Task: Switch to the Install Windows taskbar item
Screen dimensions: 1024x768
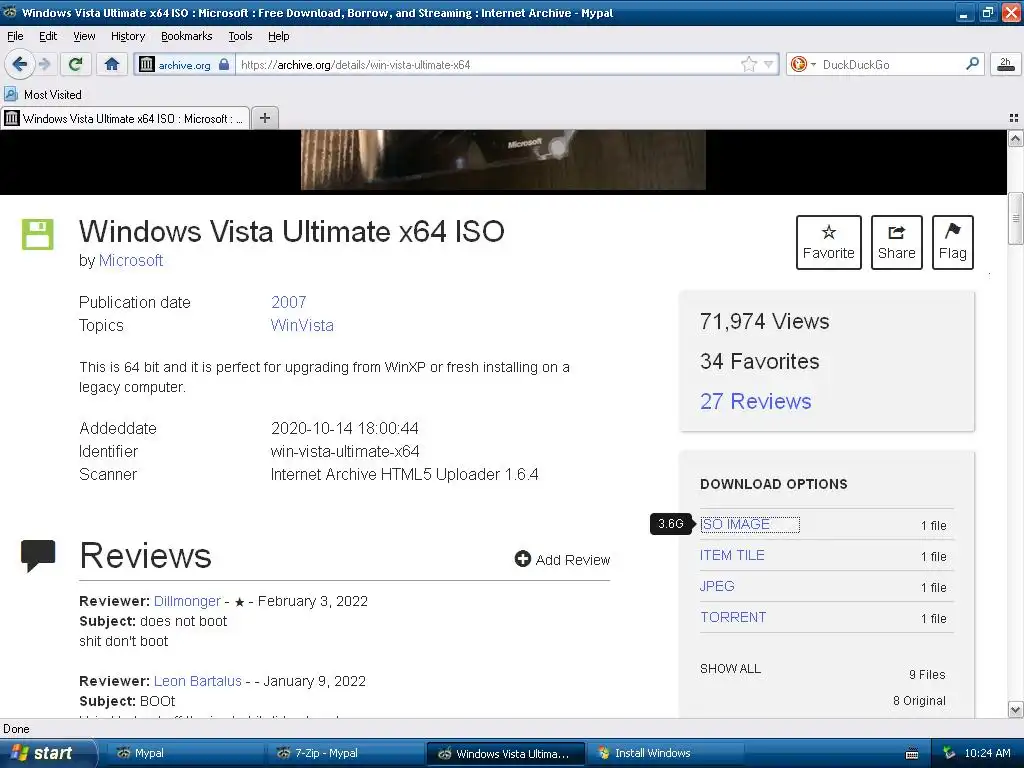Action: point(665,753)
